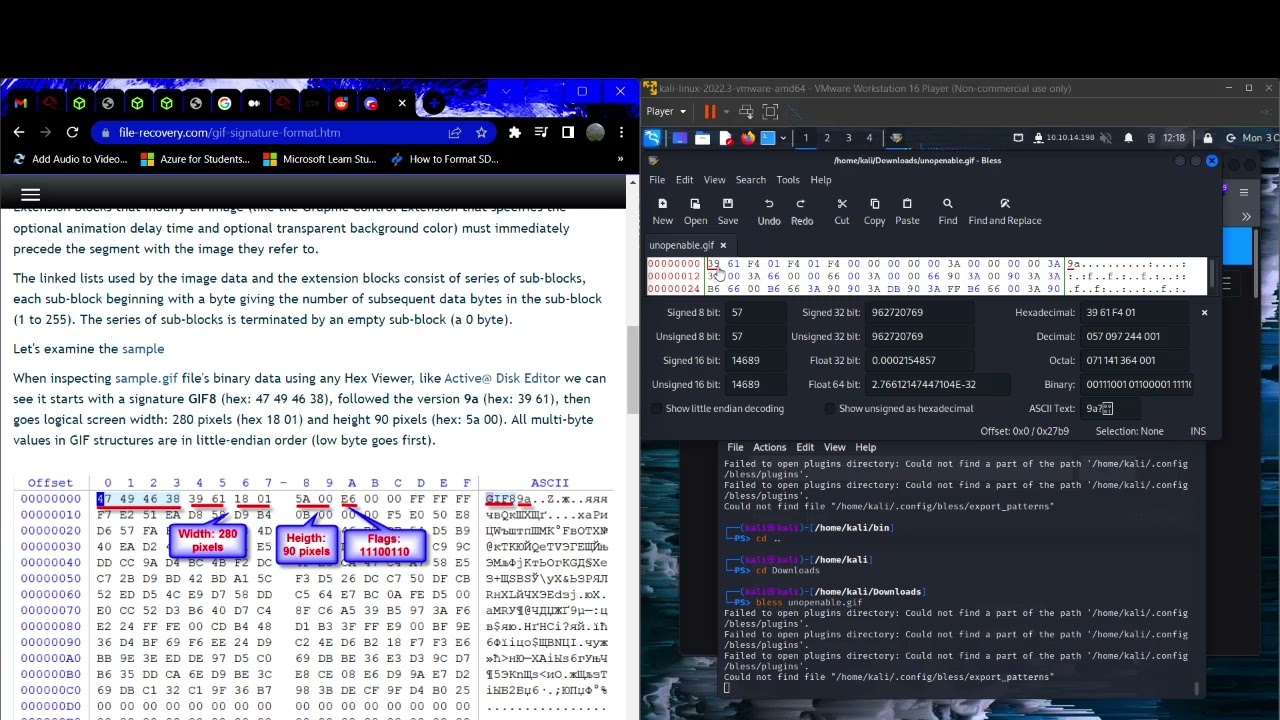
Task: Send Ctrl+Alt+Del to the VM
Action: pos(747,112)
